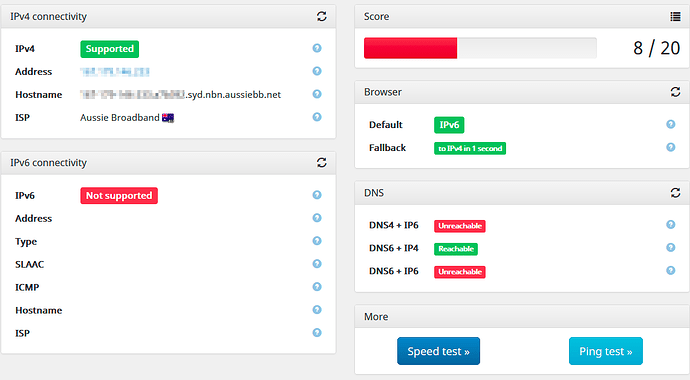Click the blurred IPv4 address value

coord(115,72)
